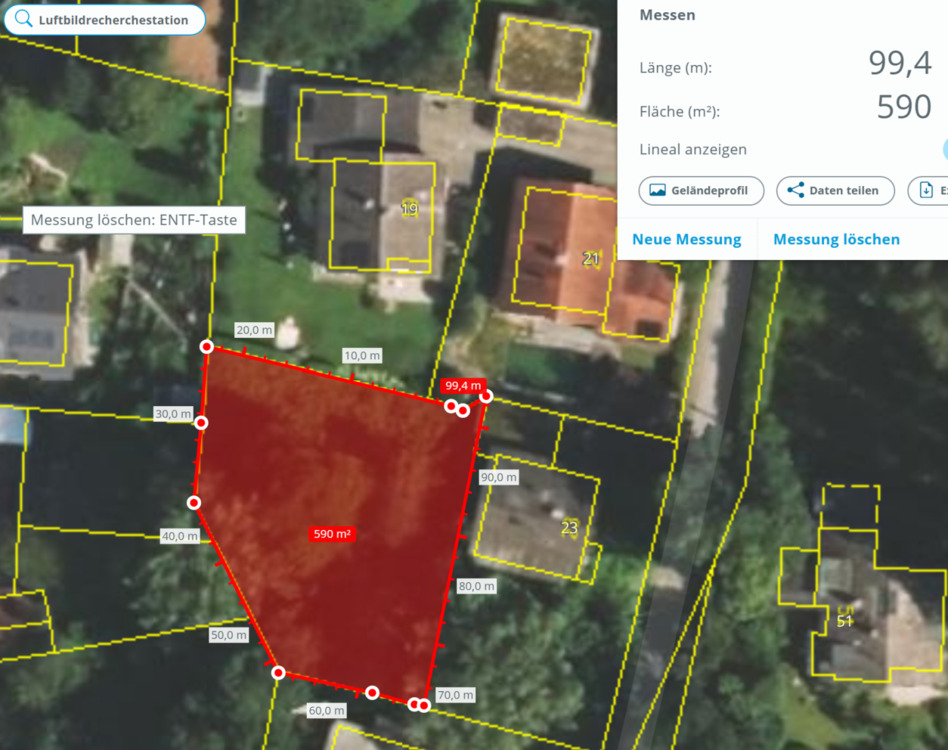The image size is (948, 750).
Task: Click the red 99,4 m total length label
Action: 463,385
